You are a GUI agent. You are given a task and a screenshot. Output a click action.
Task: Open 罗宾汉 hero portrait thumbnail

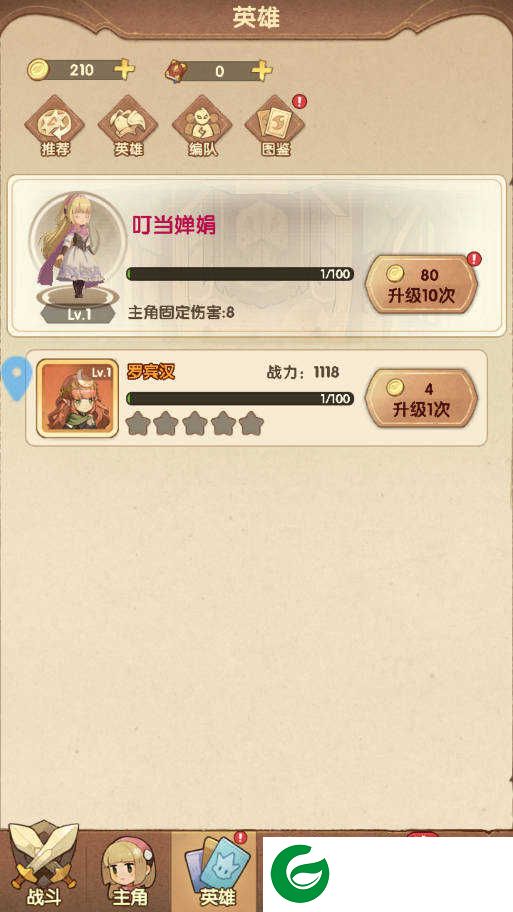(77, 398)
